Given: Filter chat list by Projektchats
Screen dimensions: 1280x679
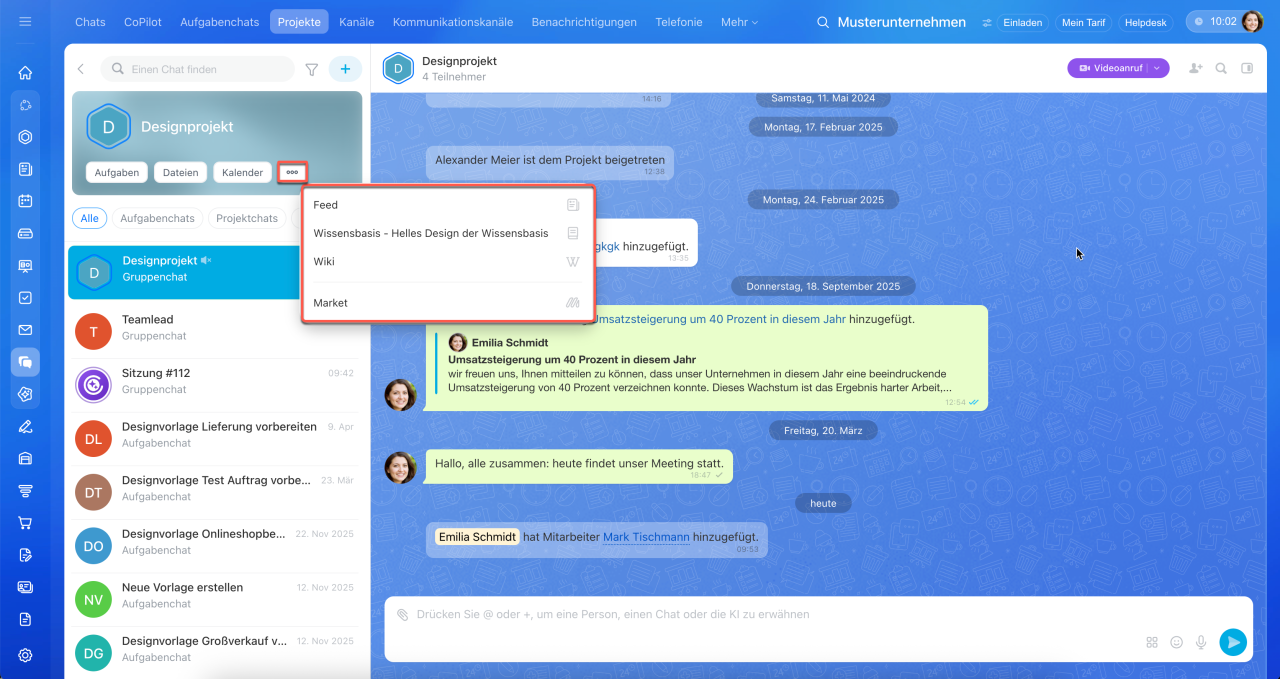Looking at the screenshot, I should point(247,218).
